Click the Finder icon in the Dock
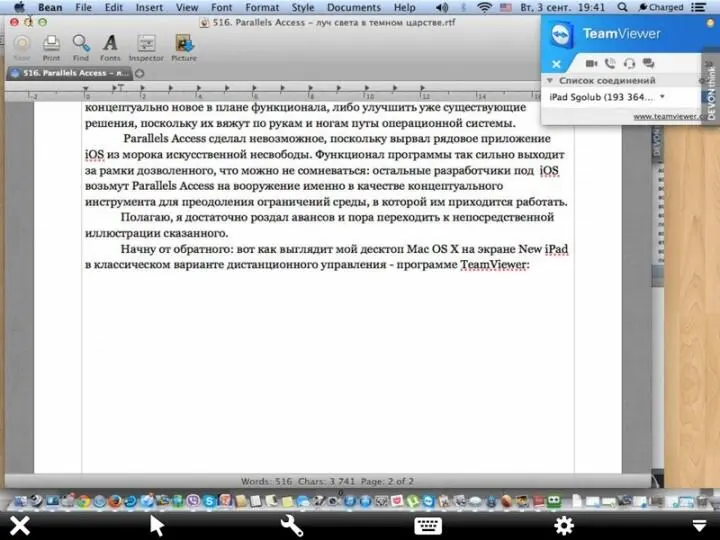 point(20,501)
